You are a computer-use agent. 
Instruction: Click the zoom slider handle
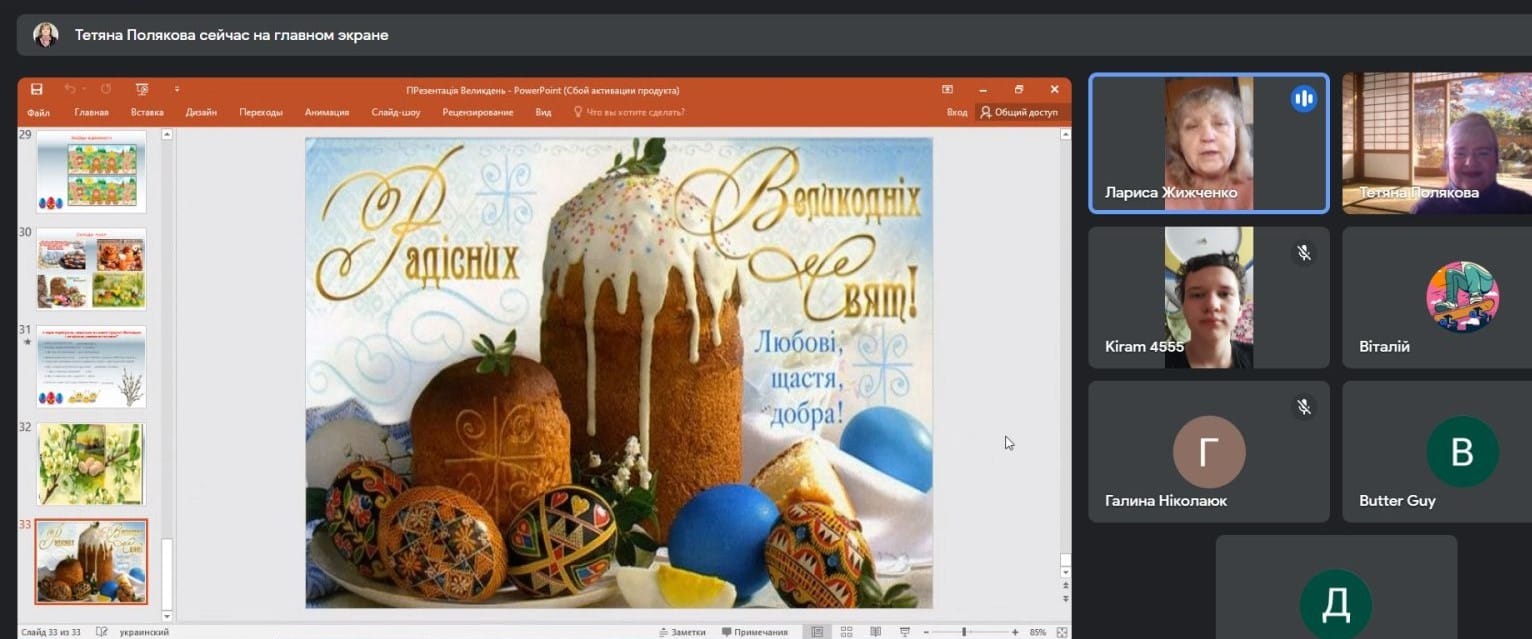point(964,632)
